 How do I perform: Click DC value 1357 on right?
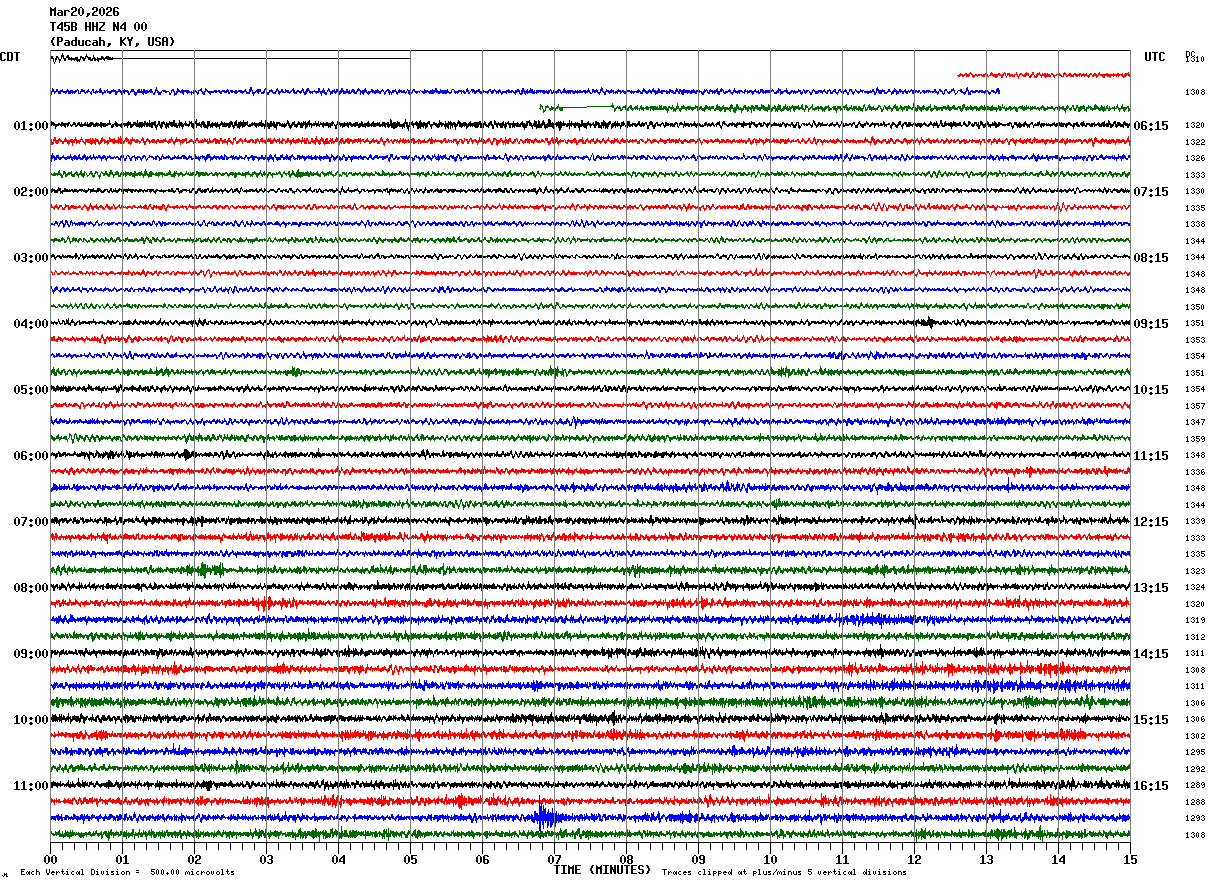coord(1195,407)
